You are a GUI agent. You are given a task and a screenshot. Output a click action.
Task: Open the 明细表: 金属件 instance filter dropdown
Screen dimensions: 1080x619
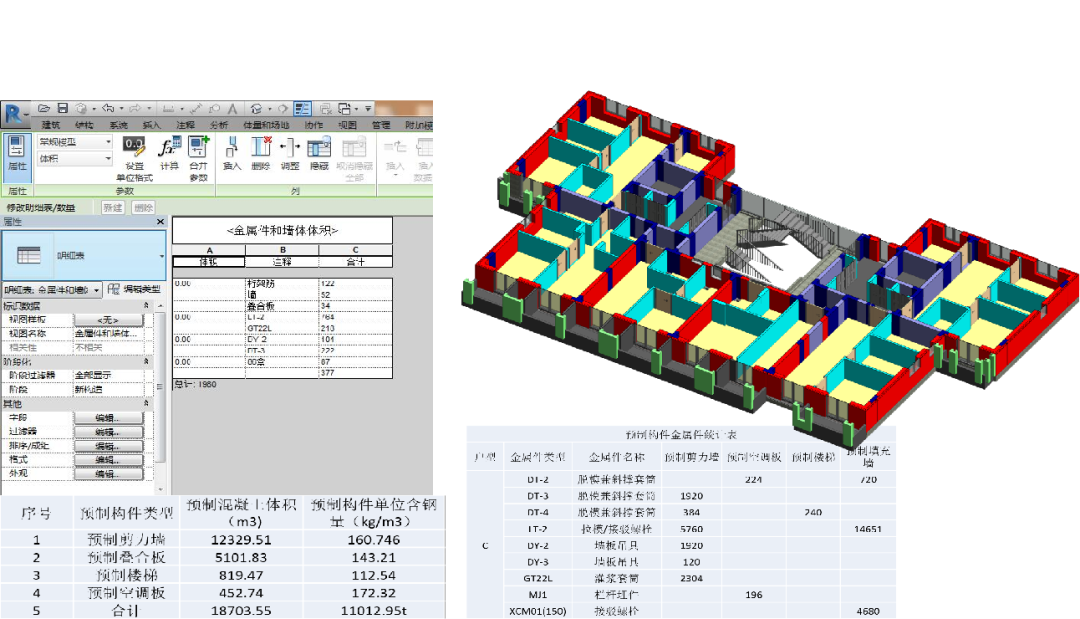click(x=96, y=290)
